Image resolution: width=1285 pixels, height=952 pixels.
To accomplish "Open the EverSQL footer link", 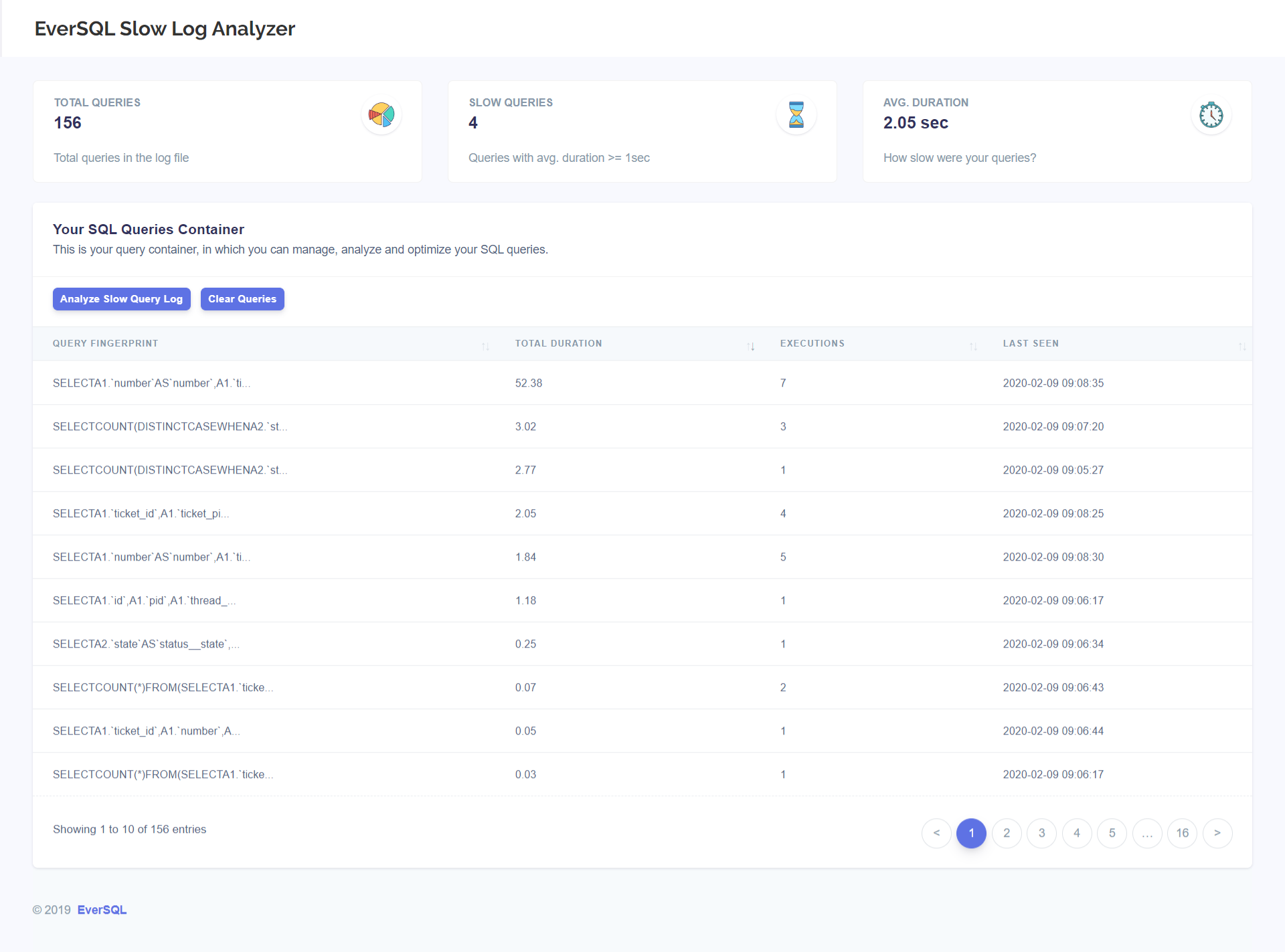I will [x=102, y=910].
